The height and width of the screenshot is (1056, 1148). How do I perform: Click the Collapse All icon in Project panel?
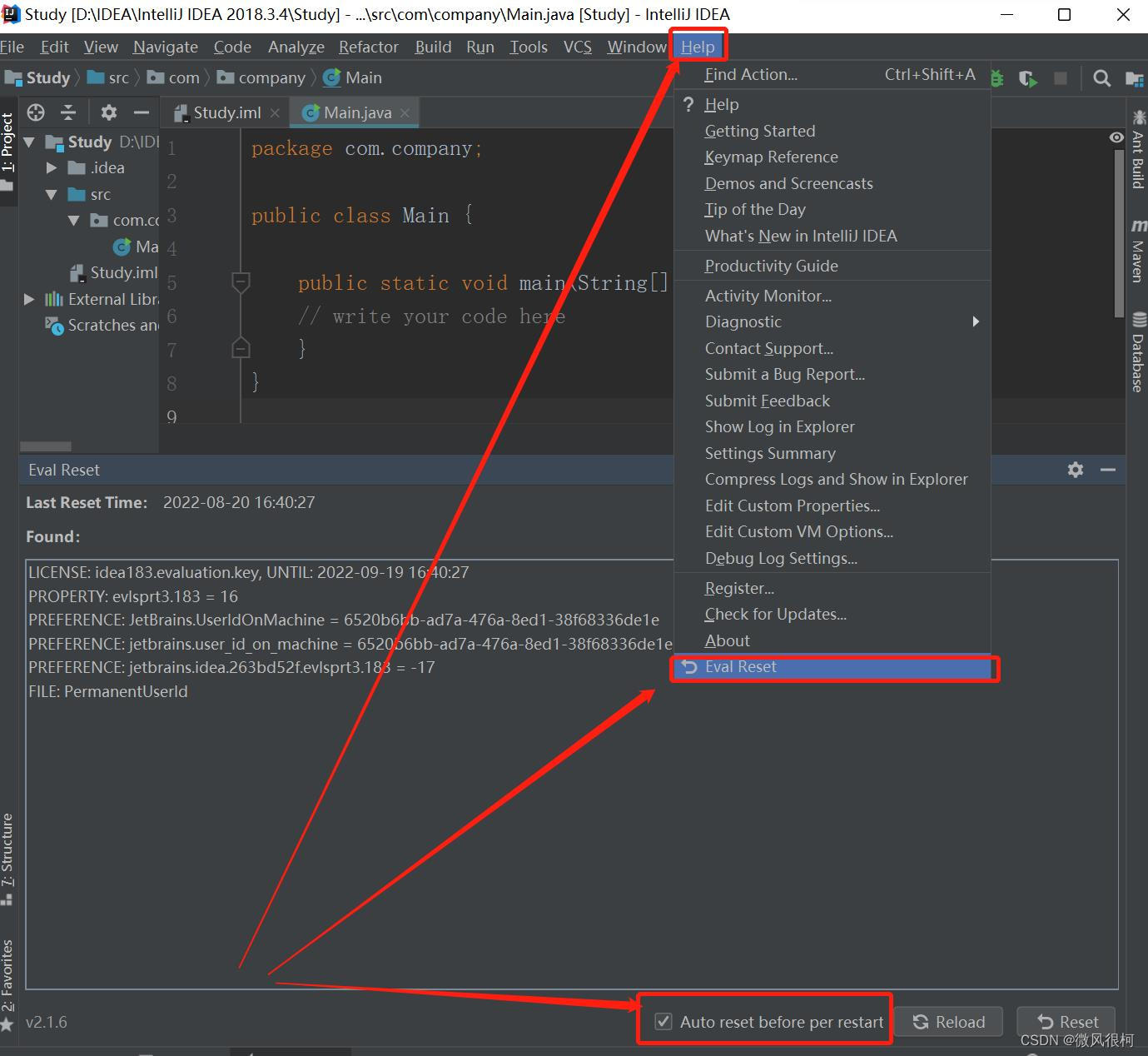(68, 112)
